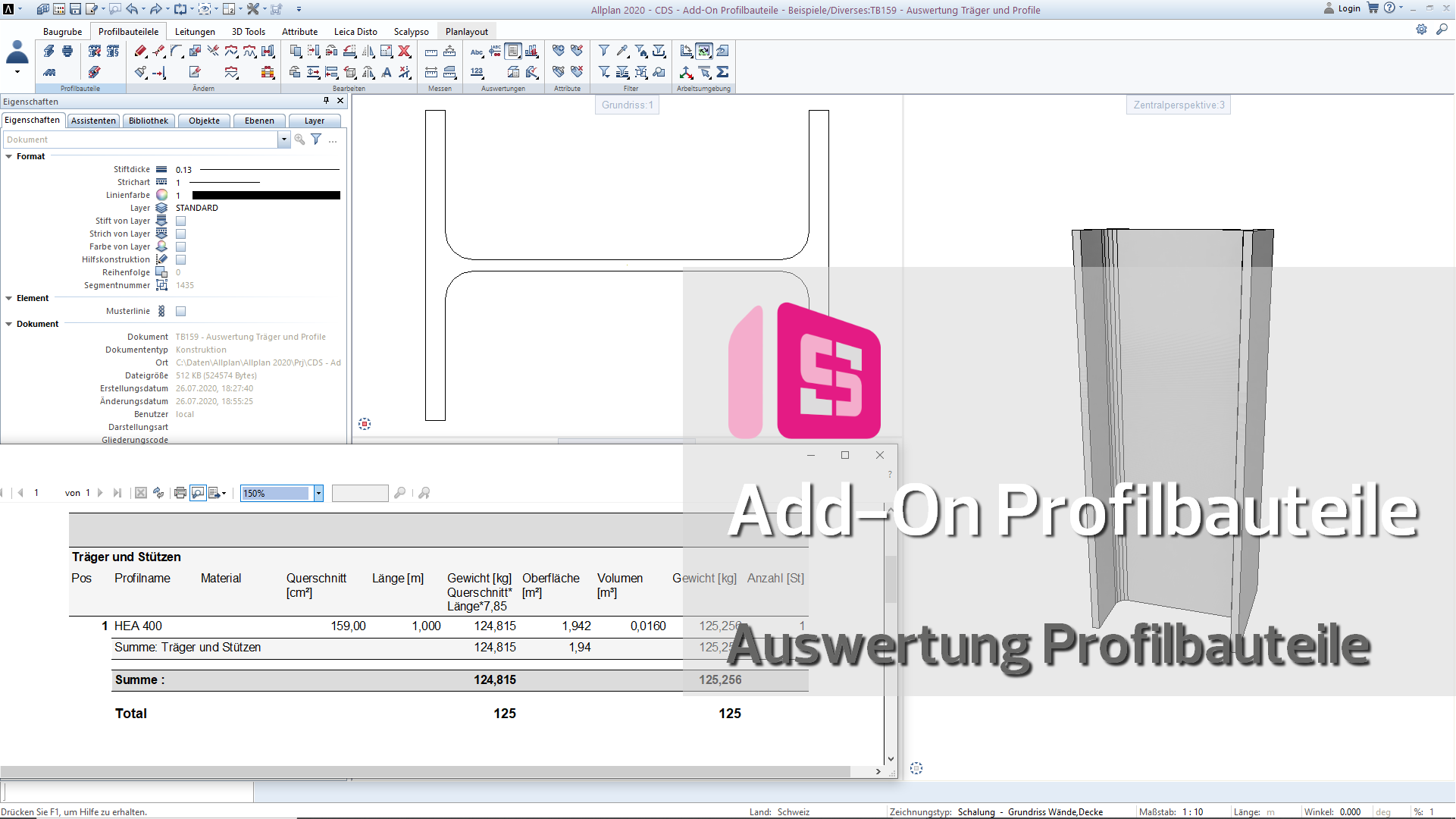
Task: Toggle the Hilfskonstruktion checkbox
Action: coord(180,260)
